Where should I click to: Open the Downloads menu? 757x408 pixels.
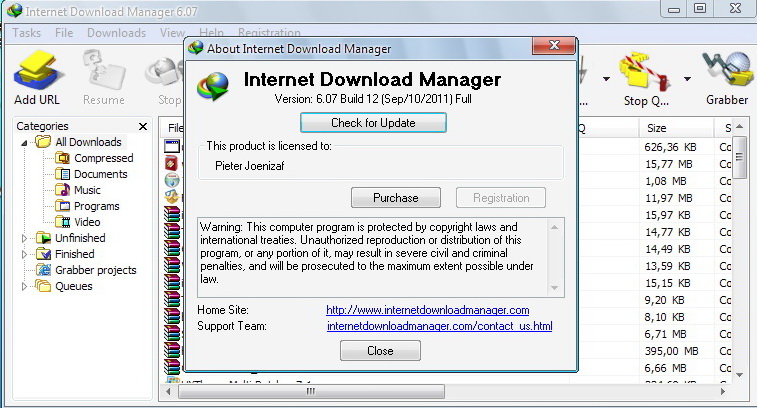pyautogui.click(x=116, y=33)
